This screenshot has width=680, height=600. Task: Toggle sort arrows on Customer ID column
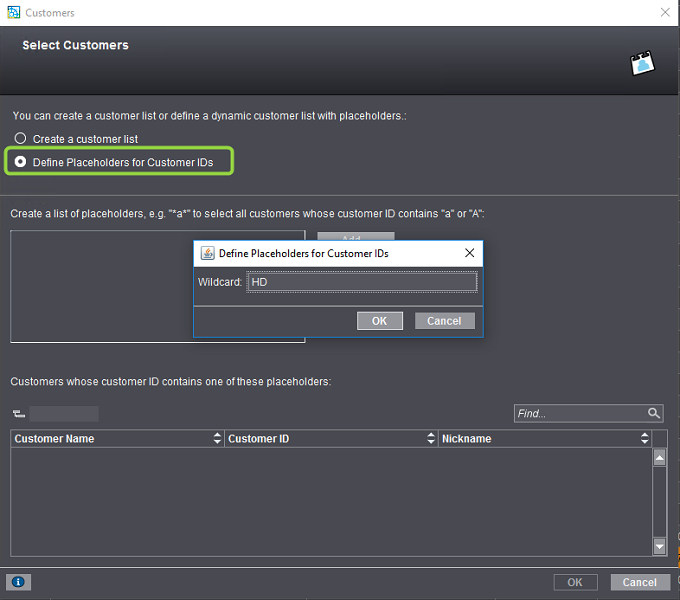tap(431, 439)
